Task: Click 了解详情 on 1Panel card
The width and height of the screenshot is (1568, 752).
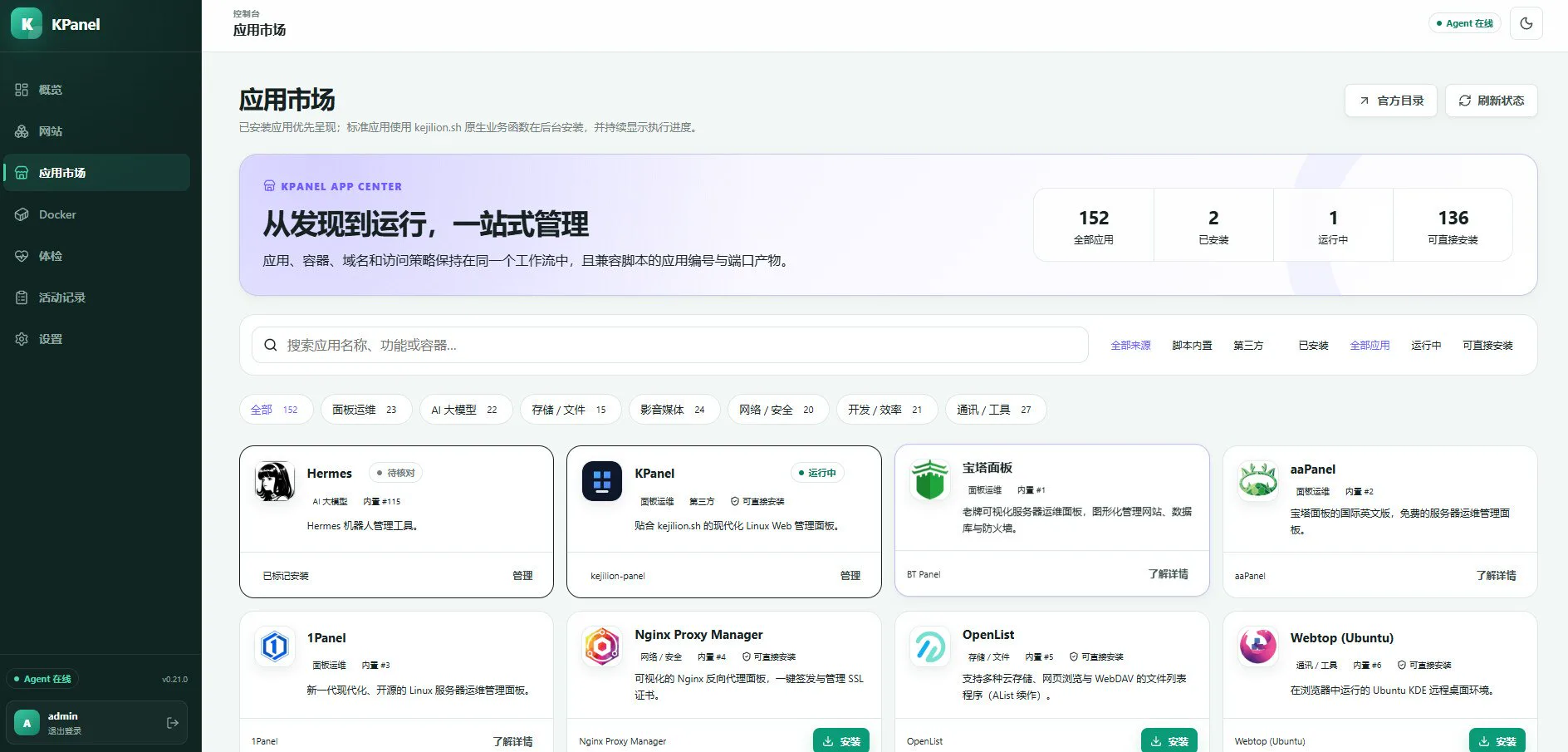Action: click(512, 741)
